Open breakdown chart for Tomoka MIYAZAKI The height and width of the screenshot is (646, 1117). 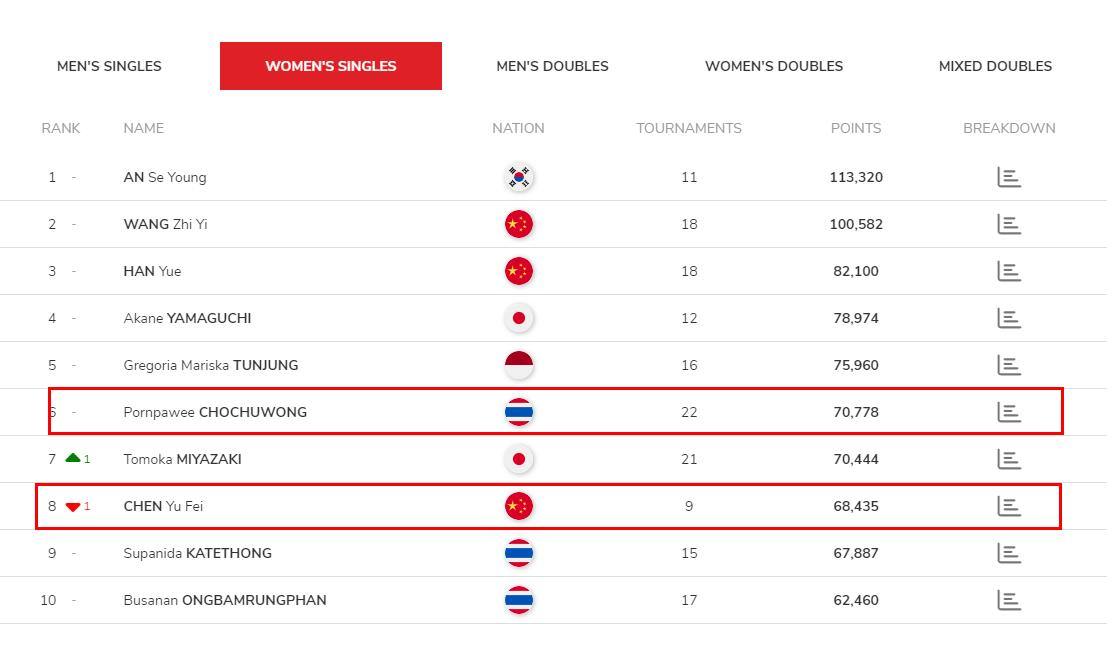(1009, 459)
